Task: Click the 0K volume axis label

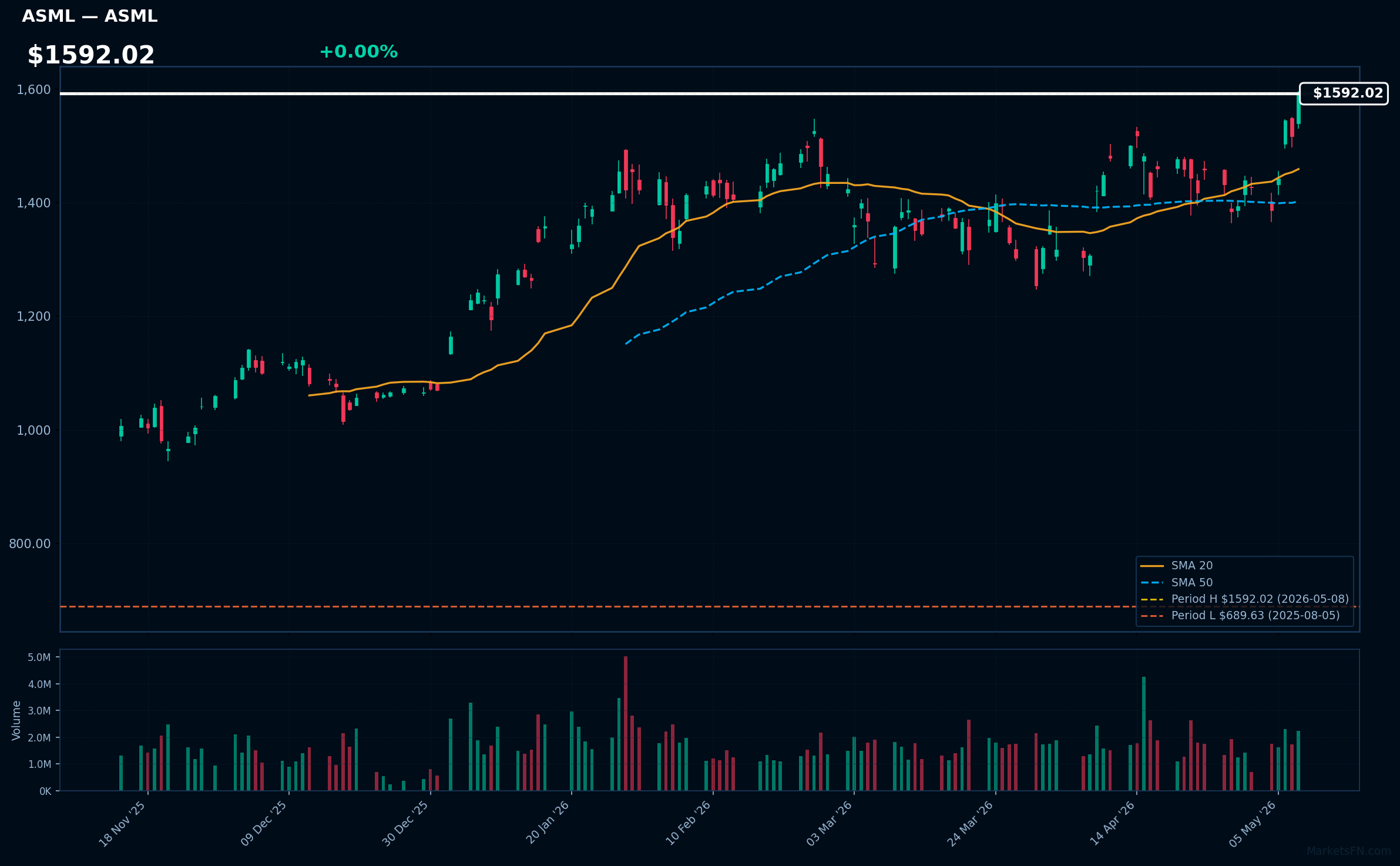Action: pyautogui.click(x=45, y=791)
